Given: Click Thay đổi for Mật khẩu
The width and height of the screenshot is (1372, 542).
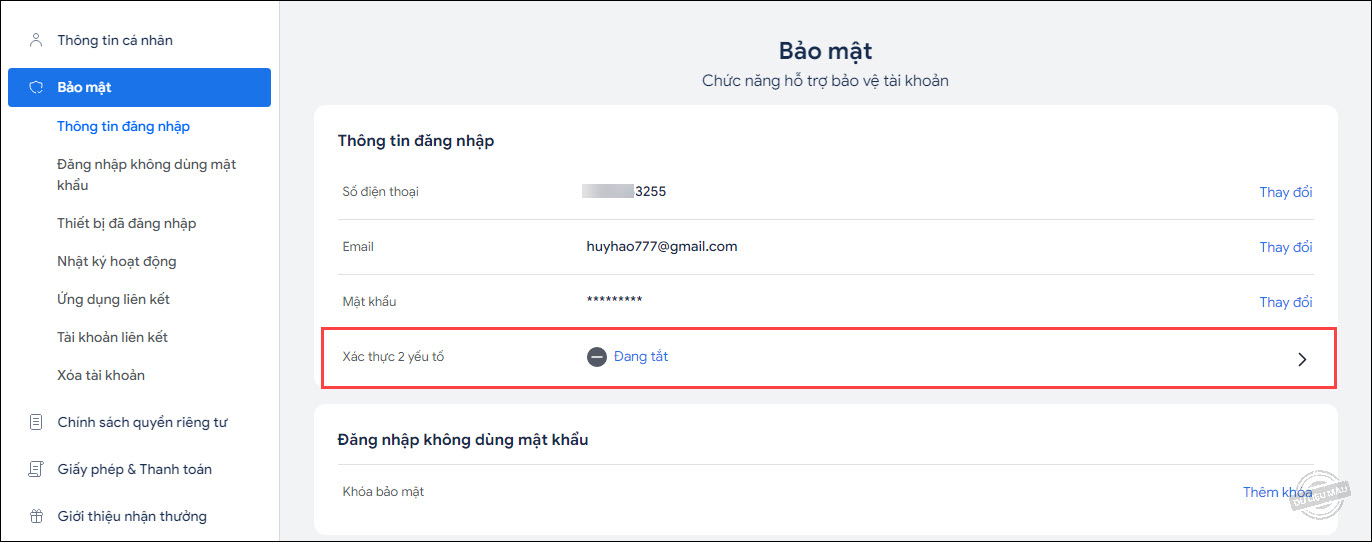Looking at the screenshot, I should [1286, 302].
